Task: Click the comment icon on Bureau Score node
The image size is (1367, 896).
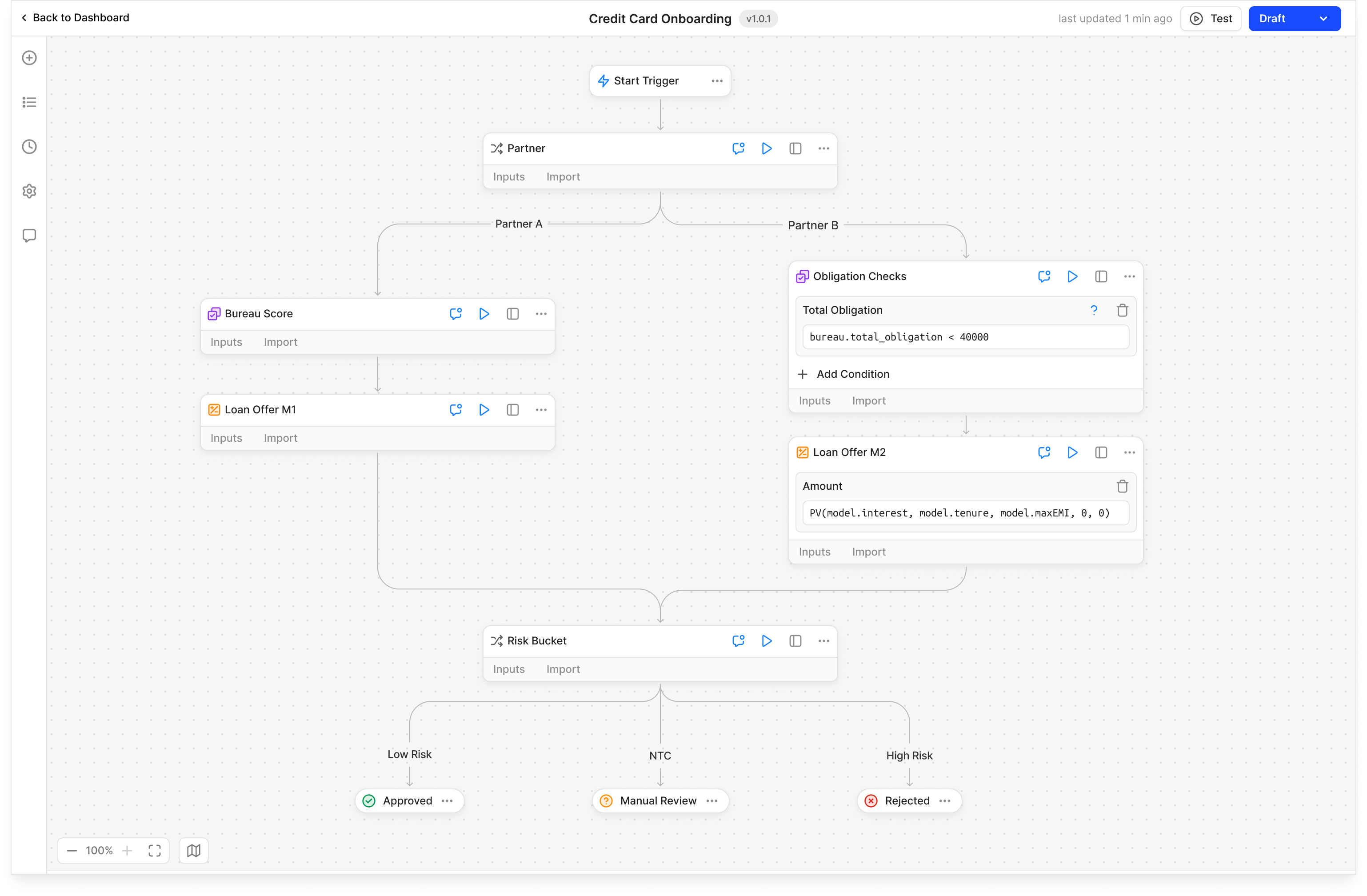Action: pyautogui.click(x=456, y=314)
